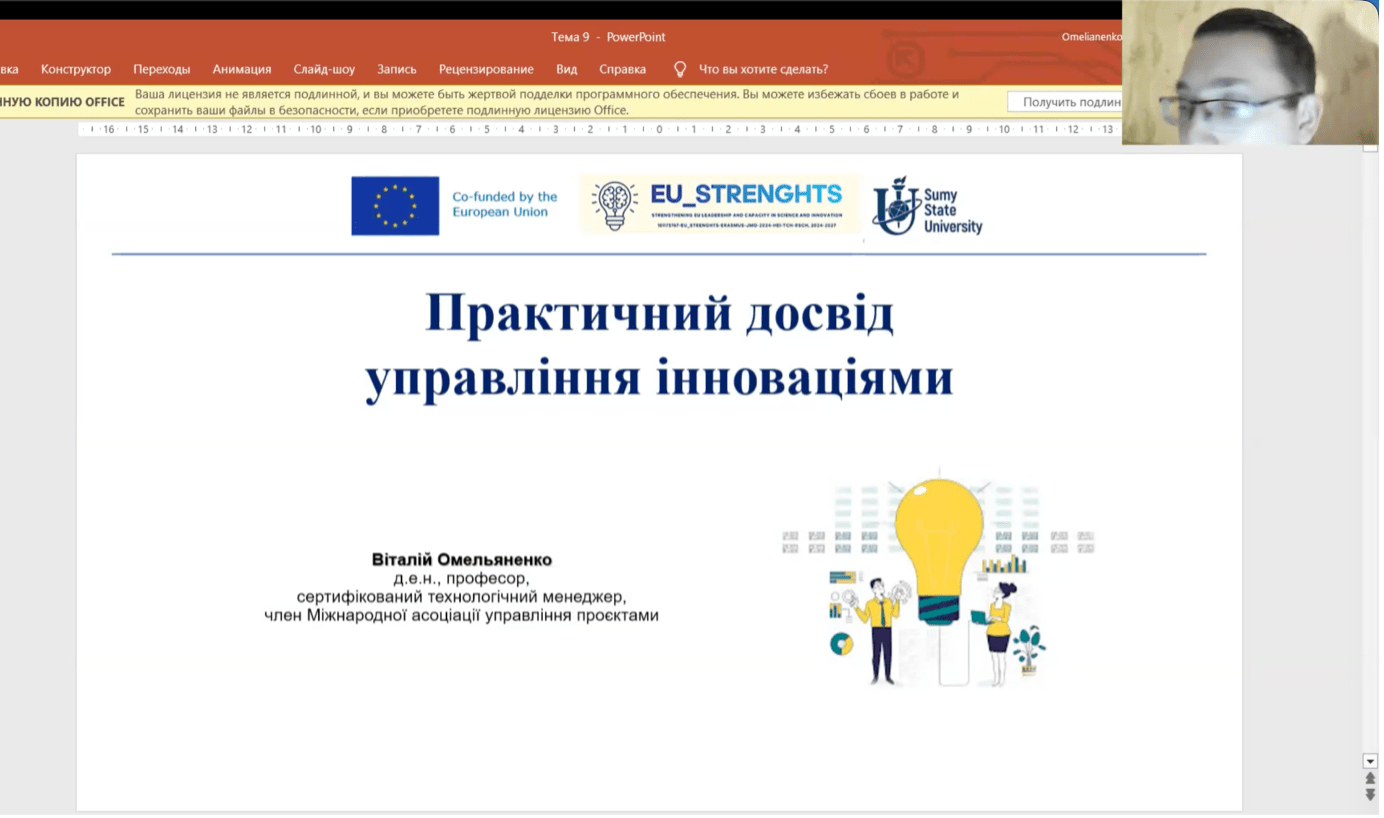Click the author name 'Віталій Омельяненко' text
This screenshot has height=818, width=1384.
(x=461, y=559)
